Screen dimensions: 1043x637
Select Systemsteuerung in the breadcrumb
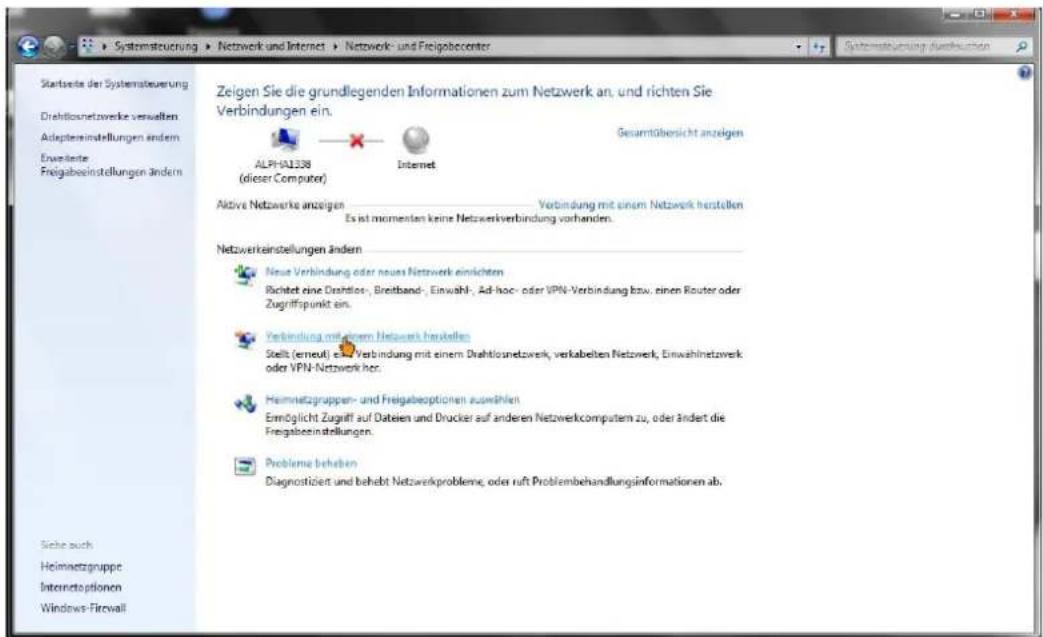(x=156, y=46)
